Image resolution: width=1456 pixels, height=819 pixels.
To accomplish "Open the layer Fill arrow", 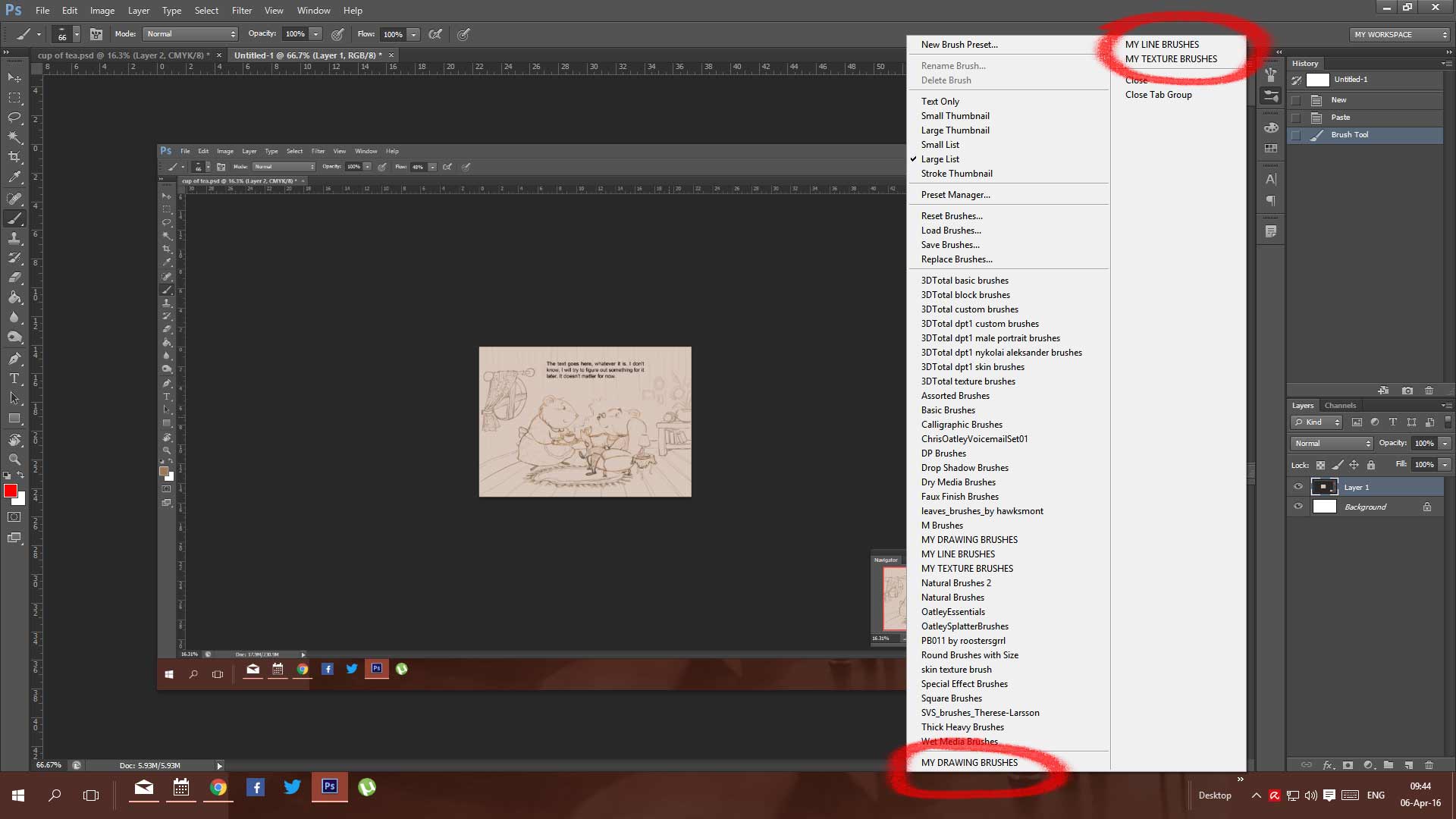I will click(1445, 465).
